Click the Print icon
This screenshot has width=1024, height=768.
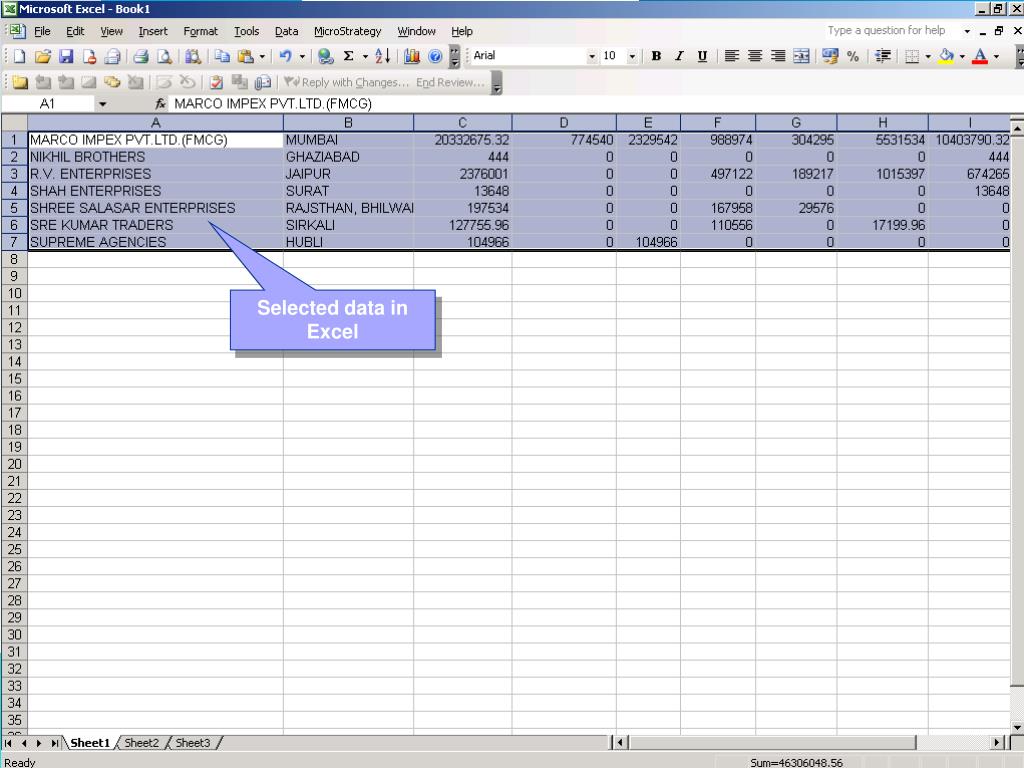click(x=140, y=56)
